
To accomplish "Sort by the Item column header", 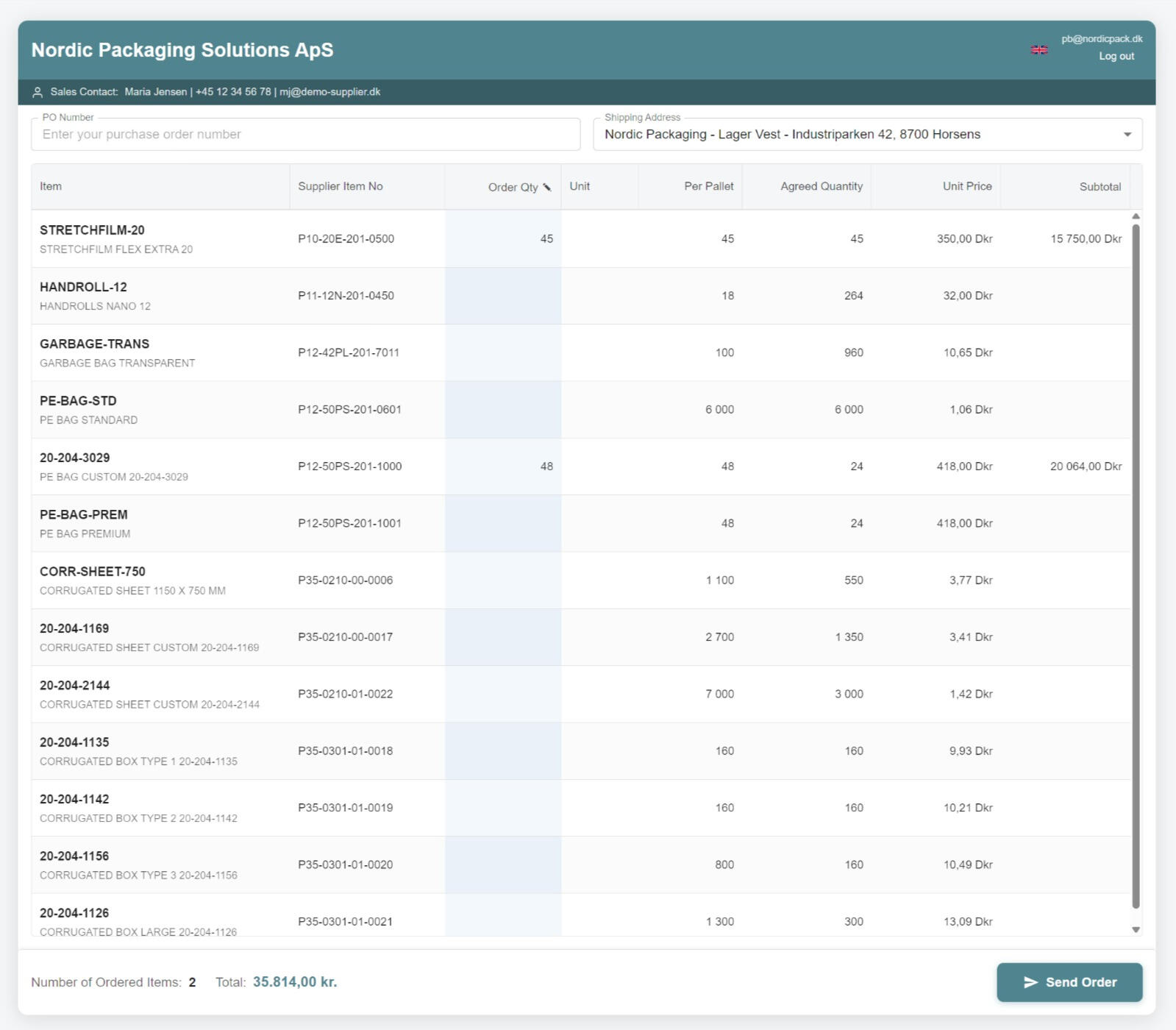I will point(51,186).
